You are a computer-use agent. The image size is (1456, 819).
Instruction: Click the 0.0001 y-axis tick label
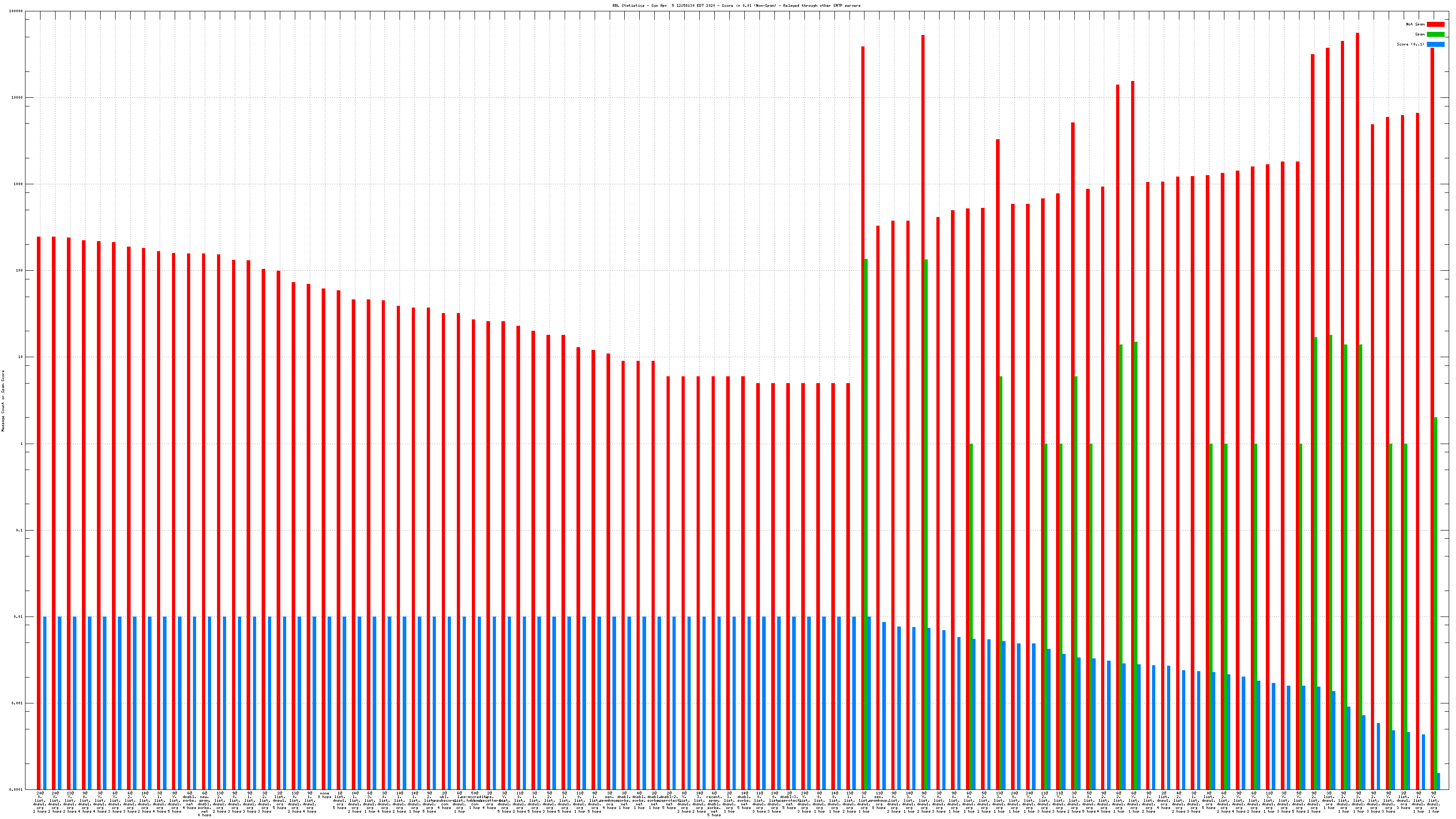pos(16,789)
